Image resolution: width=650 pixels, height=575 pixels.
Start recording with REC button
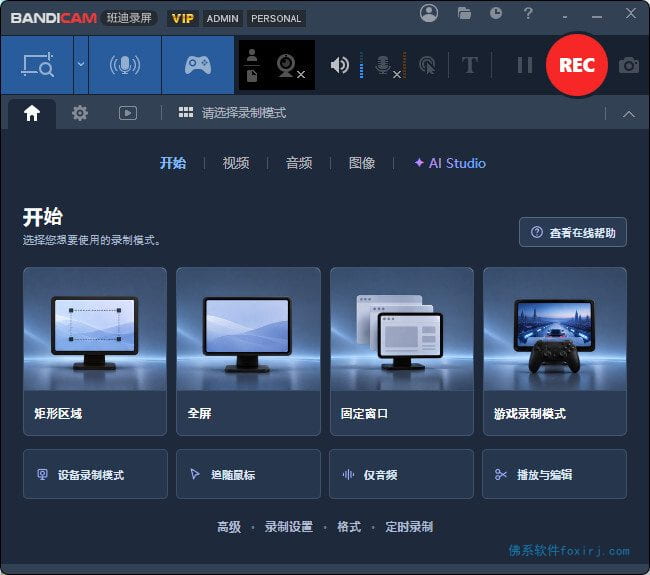[577, 65]
